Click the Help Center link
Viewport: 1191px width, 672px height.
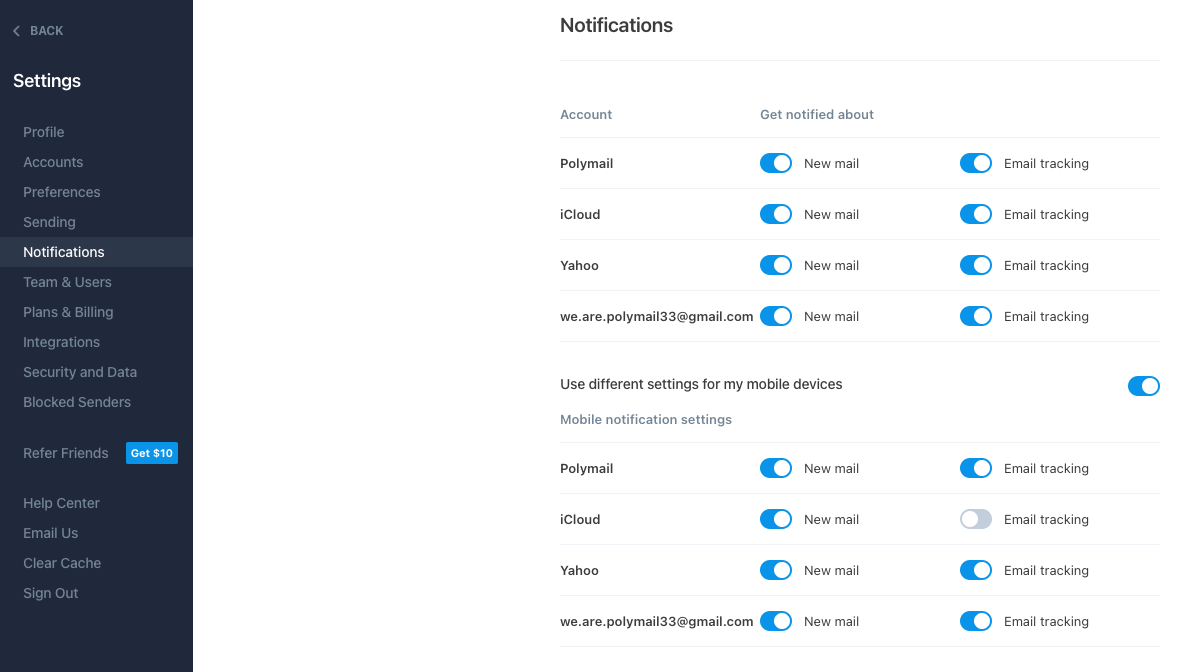coord(61,503)
